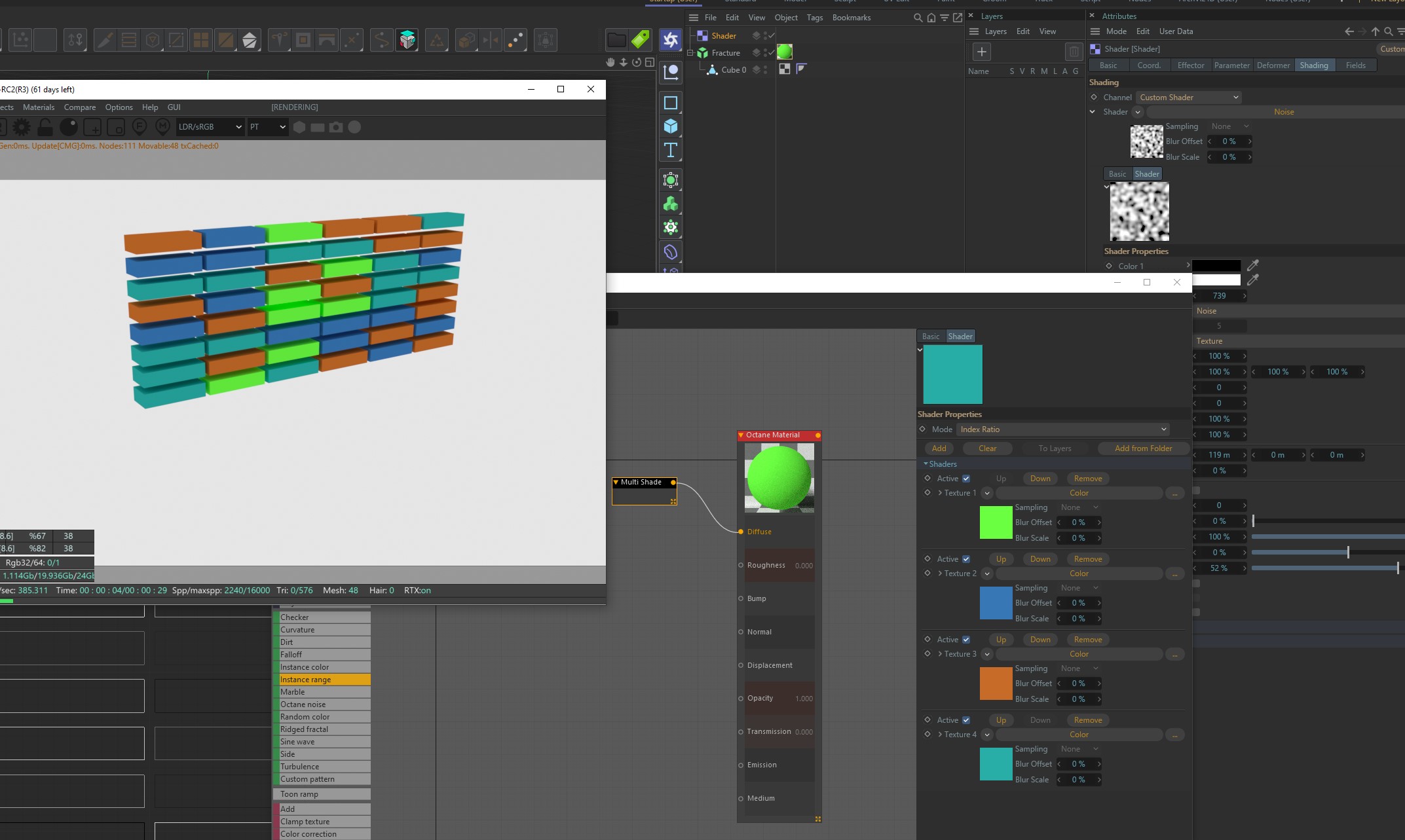Click the Octane pinwheel icon in toolbar

click(x=671, y=41)
